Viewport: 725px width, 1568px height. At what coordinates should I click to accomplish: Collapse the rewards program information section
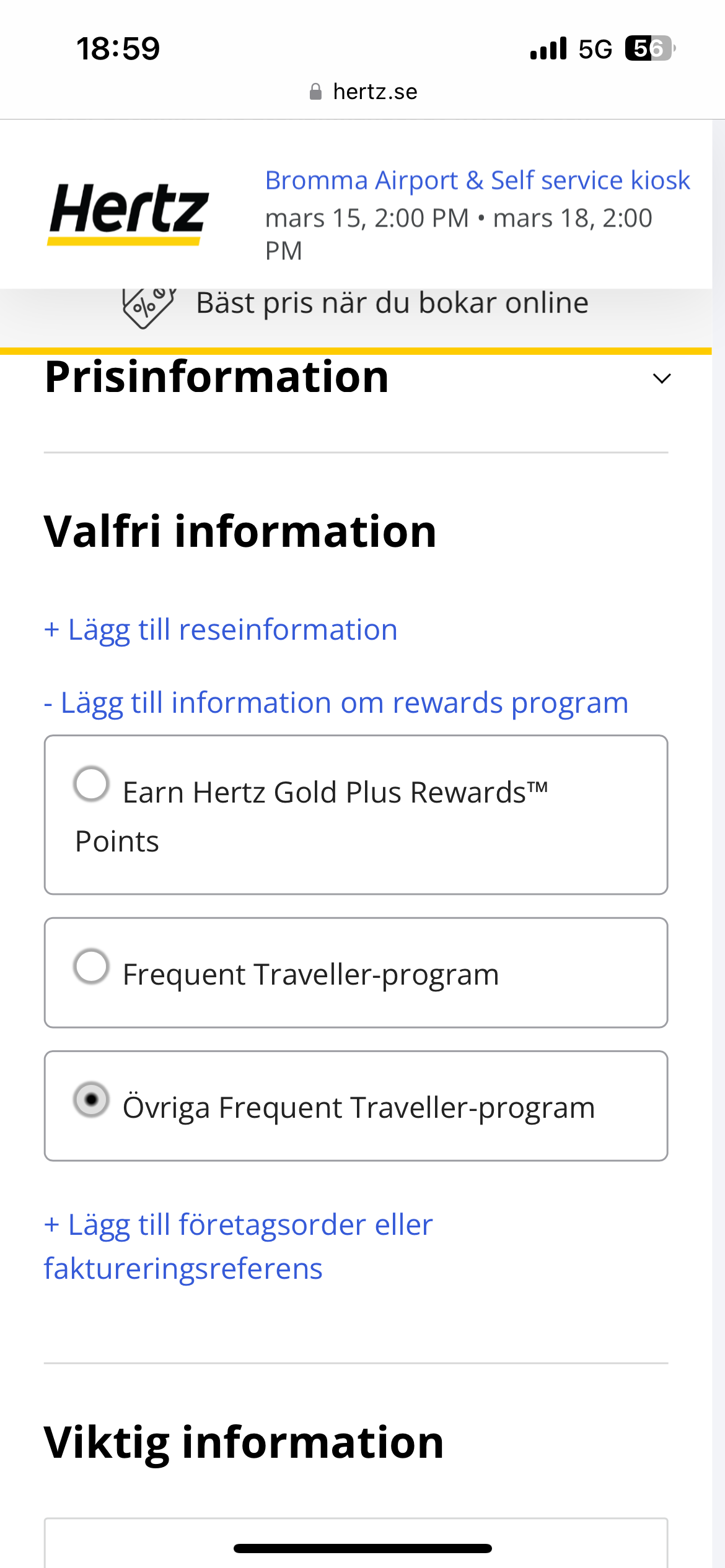pos(336,703)
